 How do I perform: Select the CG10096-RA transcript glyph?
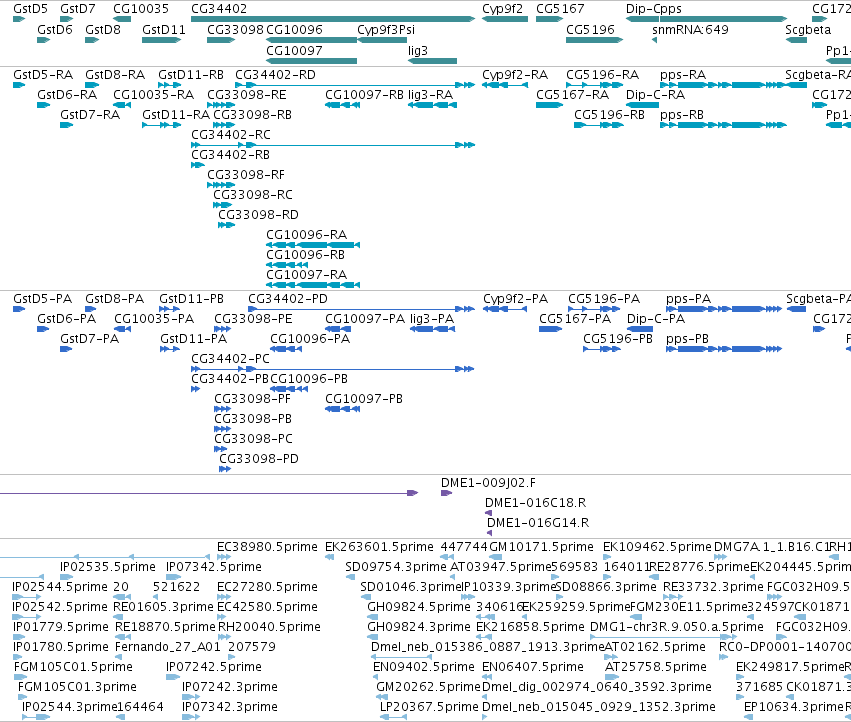tap(313, 245)
